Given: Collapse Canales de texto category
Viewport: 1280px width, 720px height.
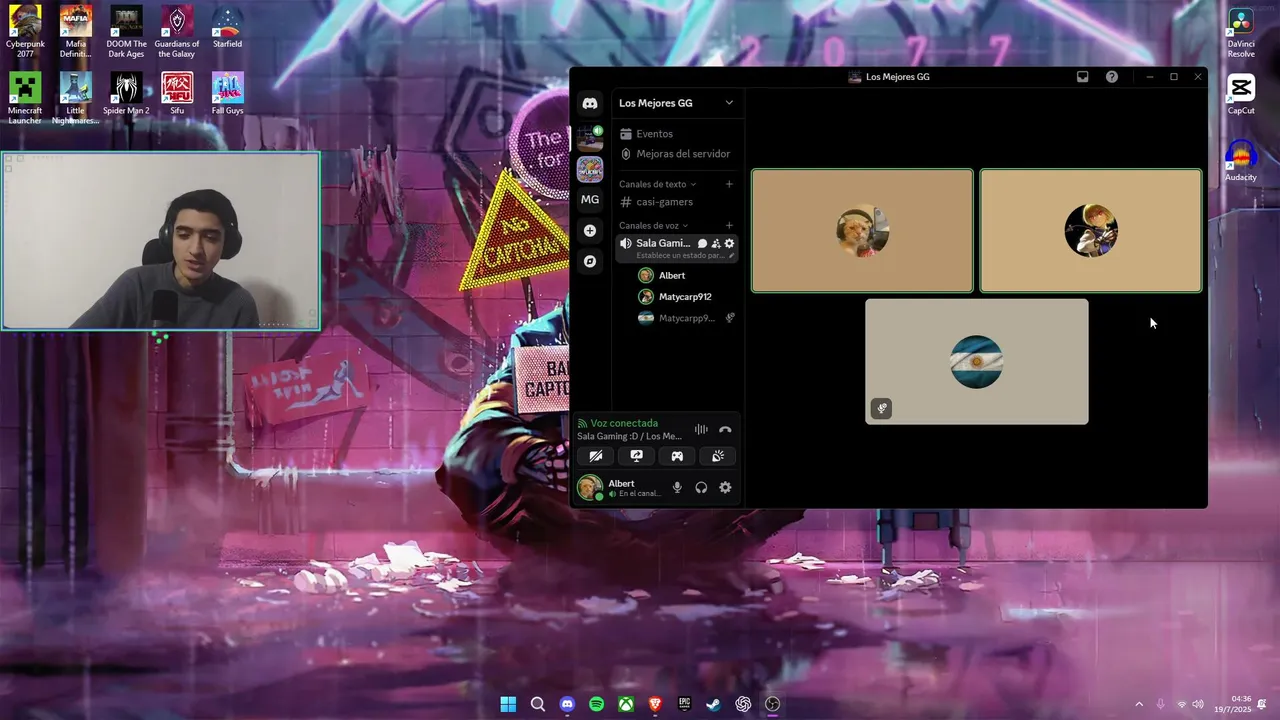Looking at the screenshot, I should pyautogui.click(x=657, y=184).
